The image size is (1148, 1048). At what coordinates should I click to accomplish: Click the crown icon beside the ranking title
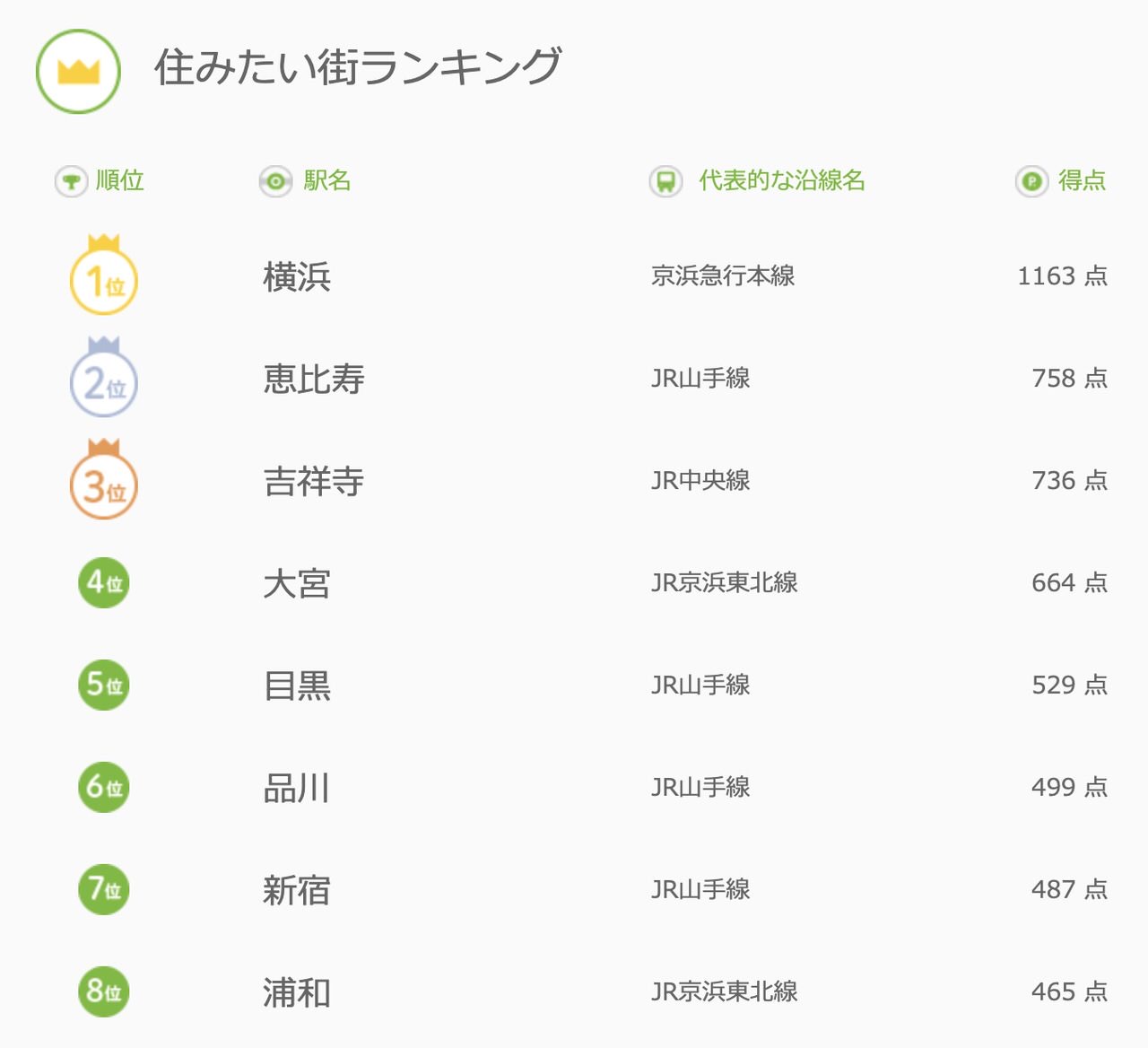[79, 72]
